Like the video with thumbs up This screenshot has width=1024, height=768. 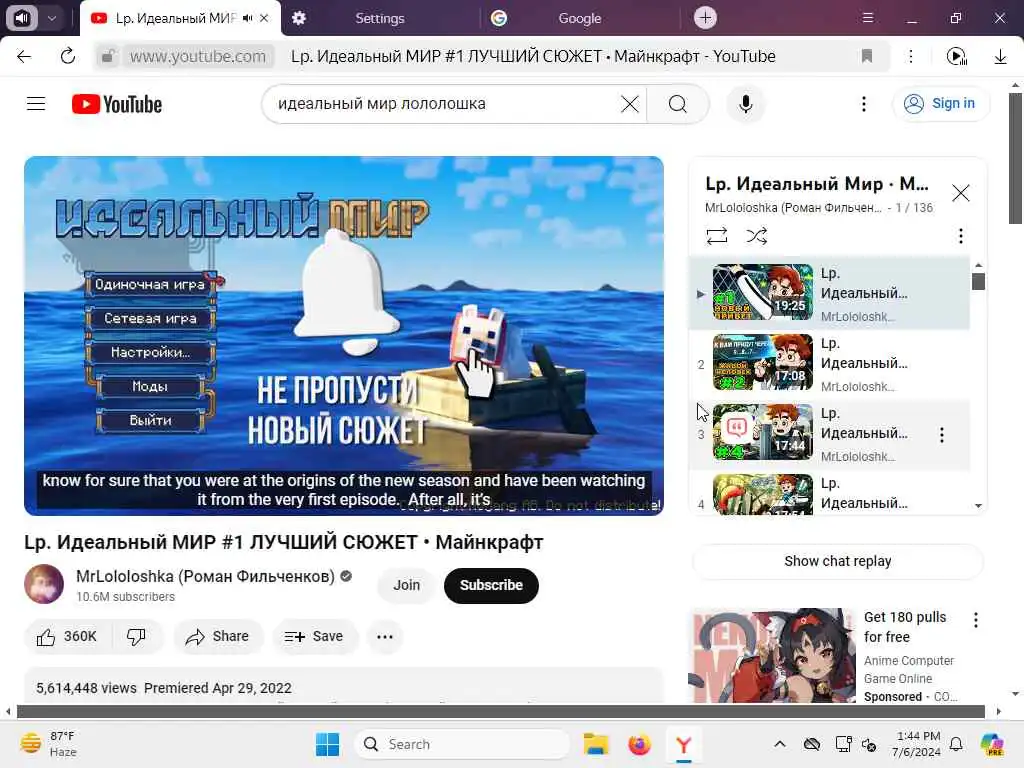(68, 637)
